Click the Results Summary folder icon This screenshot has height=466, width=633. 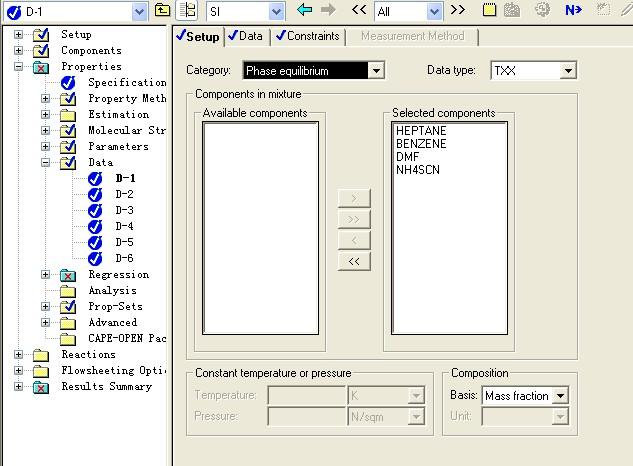click(x=41, y=387)
